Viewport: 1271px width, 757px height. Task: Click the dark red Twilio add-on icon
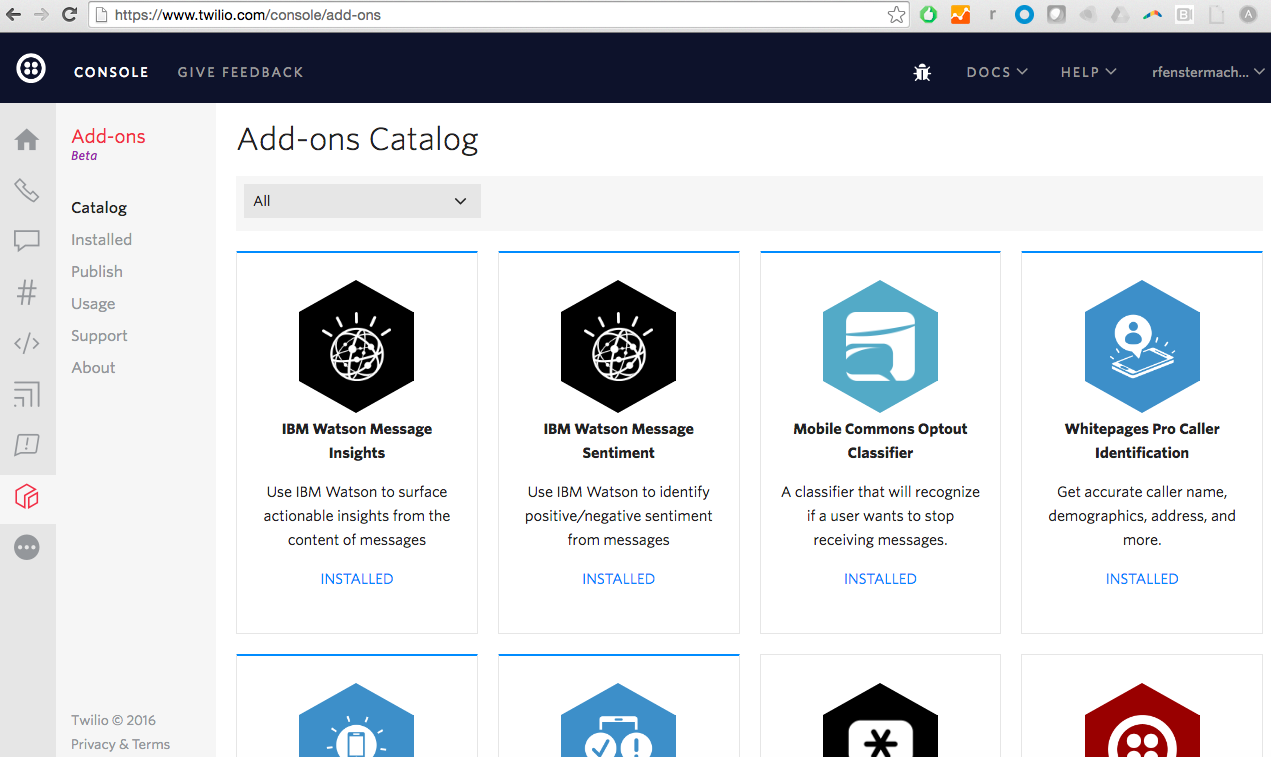click(x=1142, y=720)
